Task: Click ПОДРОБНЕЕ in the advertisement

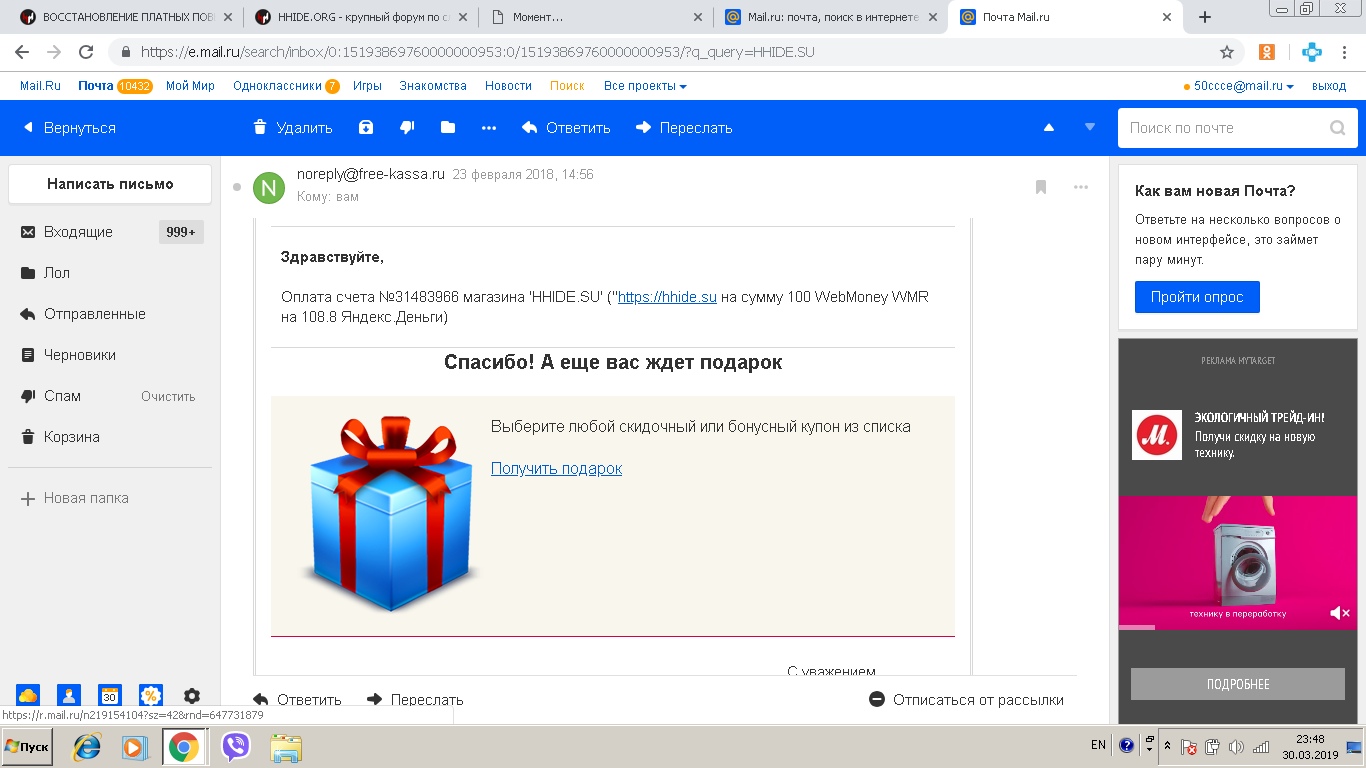Action: [1238, 684]
